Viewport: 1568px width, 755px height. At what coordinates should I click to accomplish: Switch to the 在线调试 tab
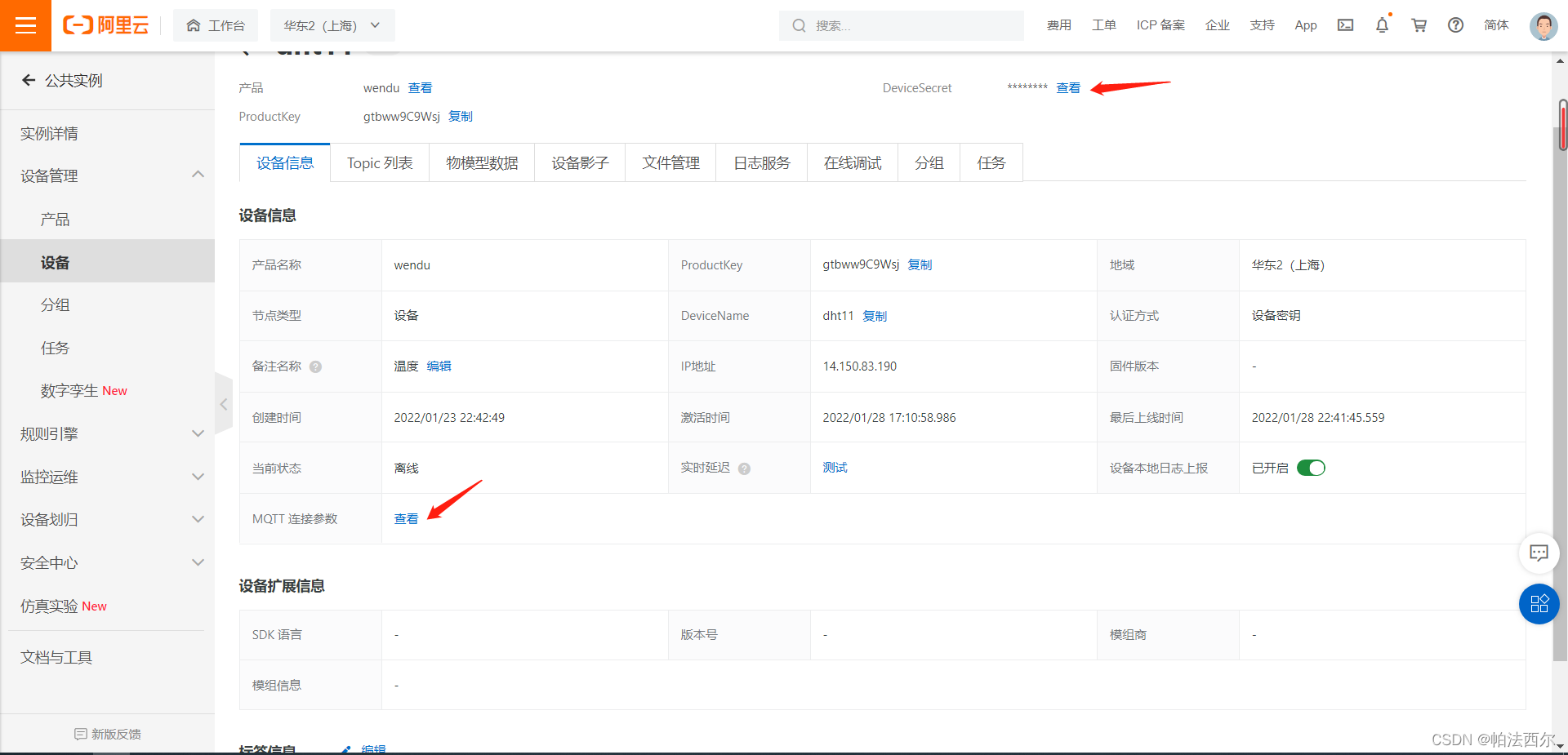pos(853,162)
